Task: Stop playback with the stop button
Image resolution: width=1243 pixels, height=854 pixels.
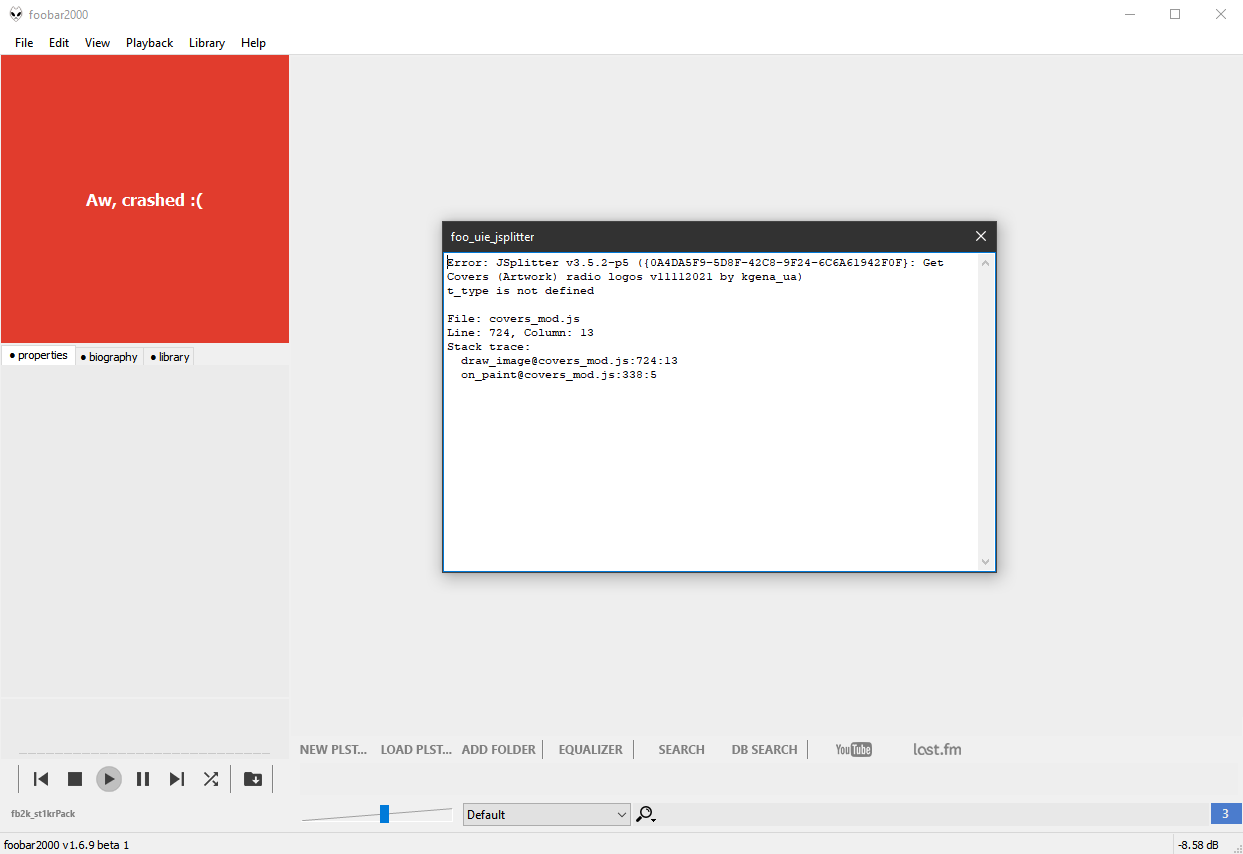Action: coord(75,779)
